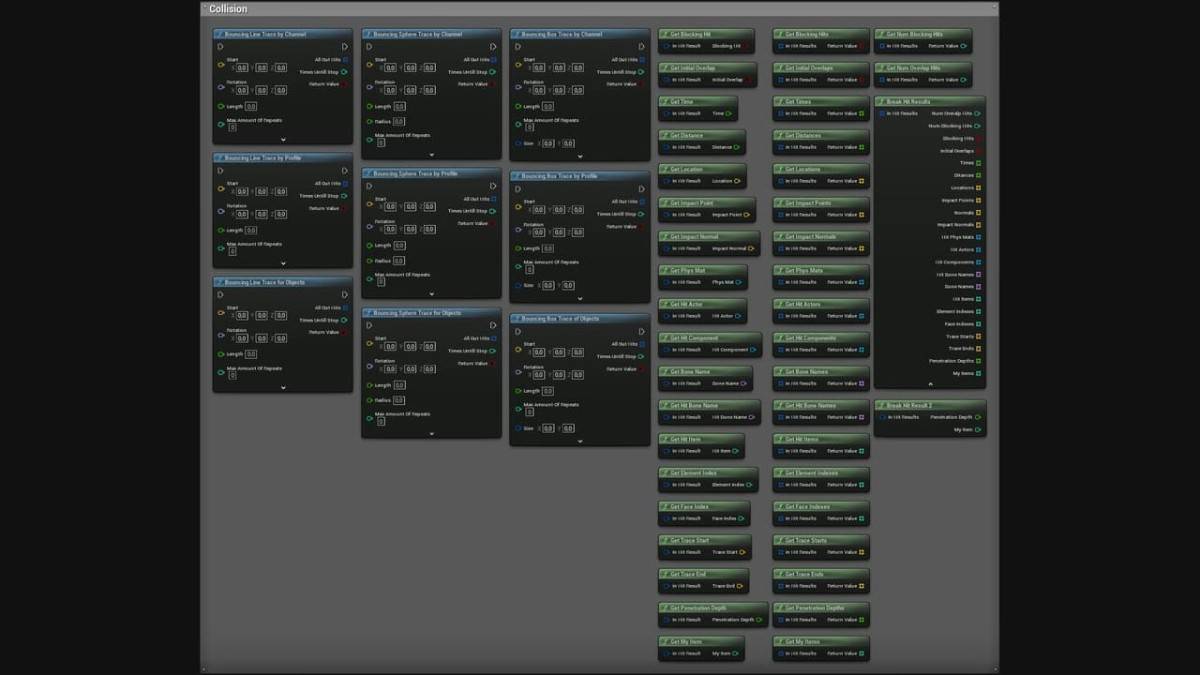Expand advanced pins of Bouncing Sphere Trace by Profile

coord(432,294)
